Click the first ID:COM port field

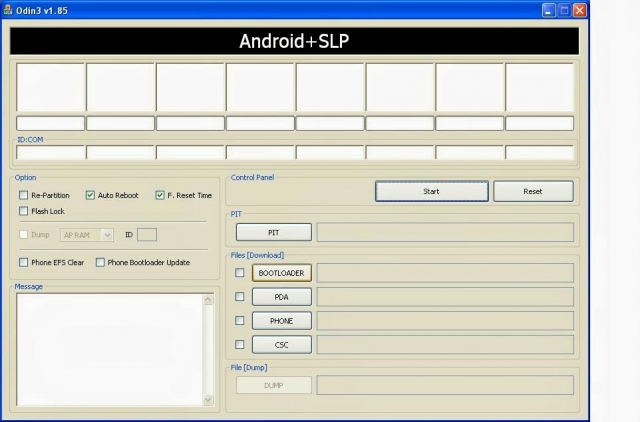tap(50, 153)
